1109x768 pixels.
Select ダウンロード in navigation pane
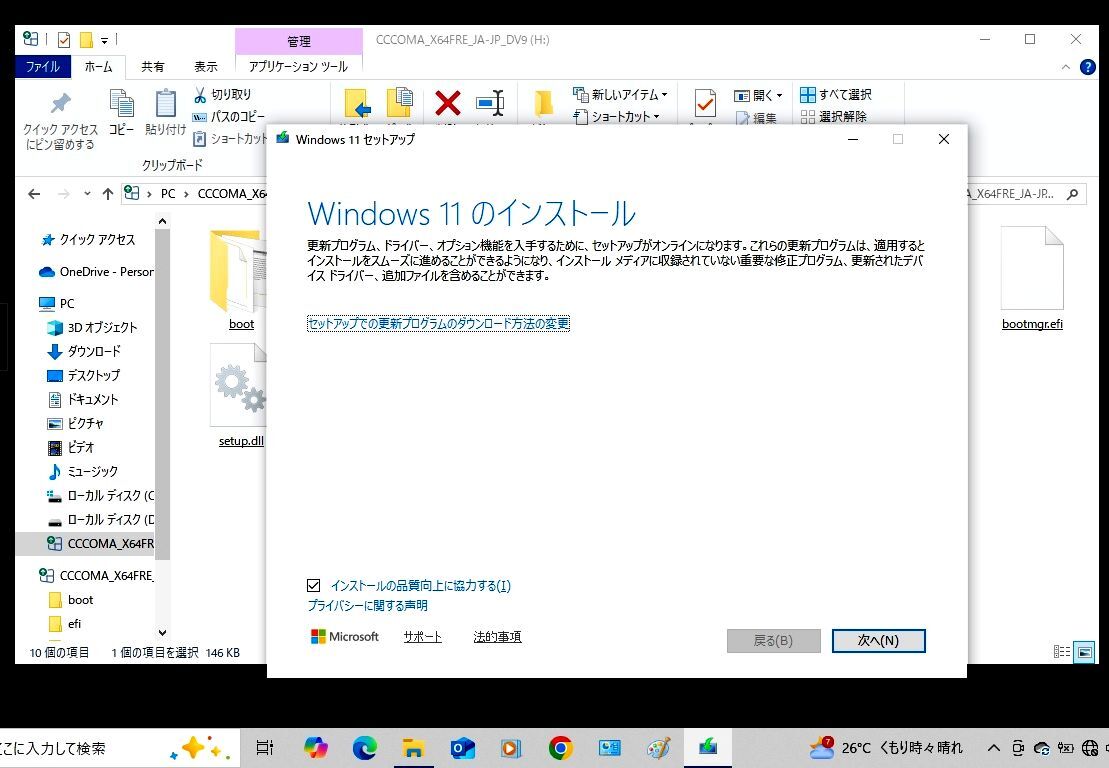84,351
